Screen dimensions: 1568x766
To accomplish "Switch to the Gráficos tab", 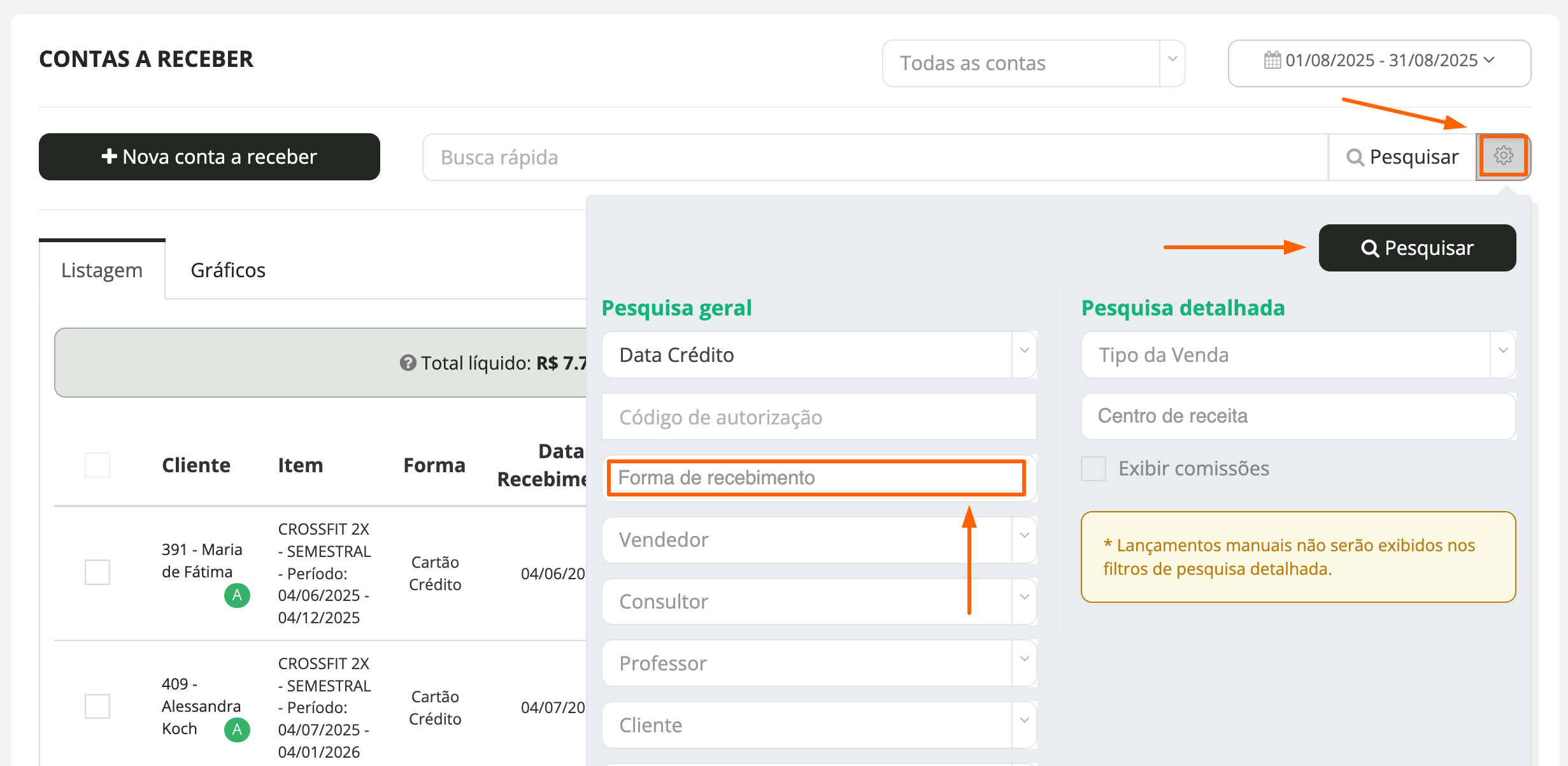I will coord(228,270).
